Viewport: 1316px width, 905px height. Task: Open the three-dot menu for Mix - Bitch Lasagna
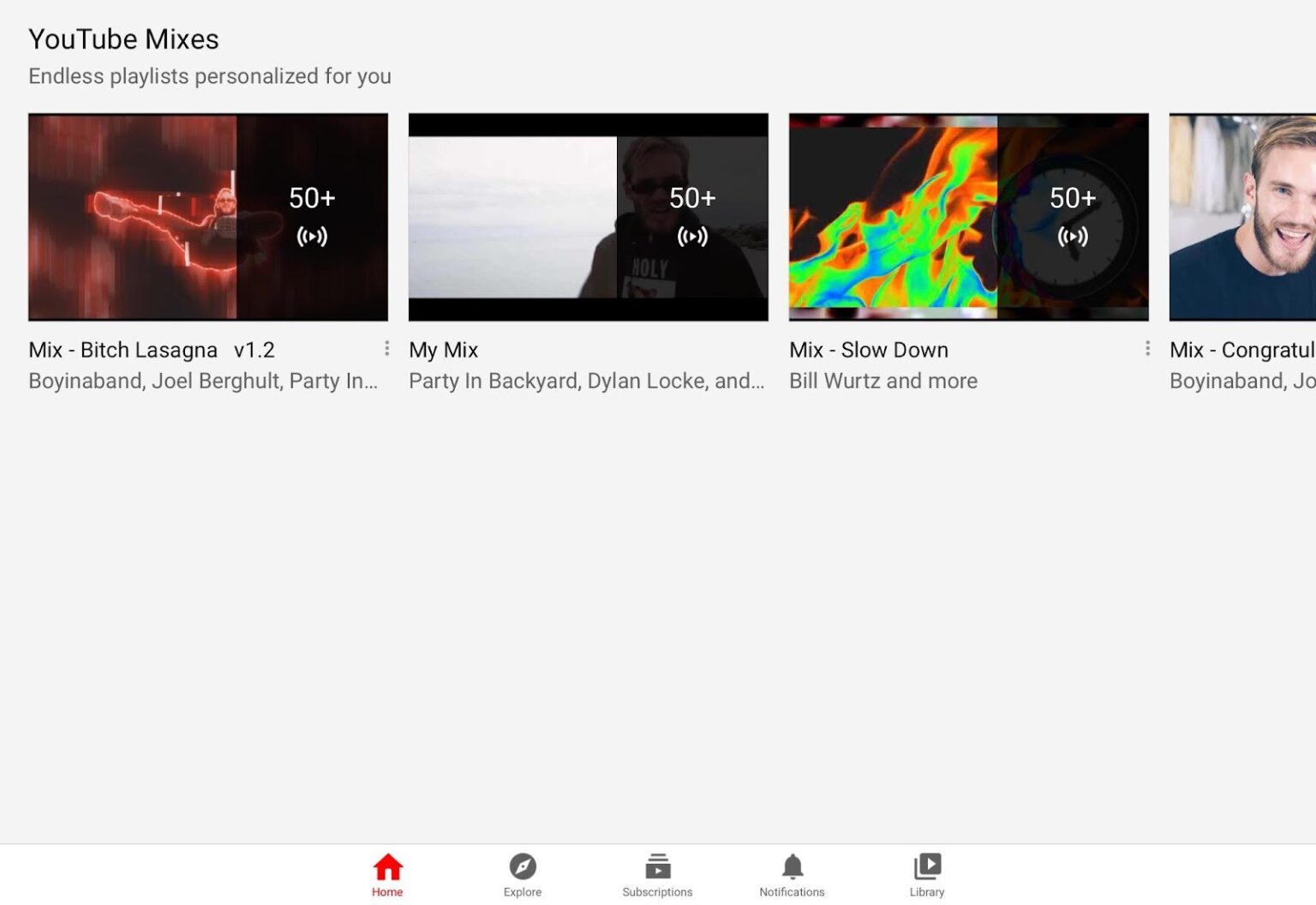tap(386, 349)
